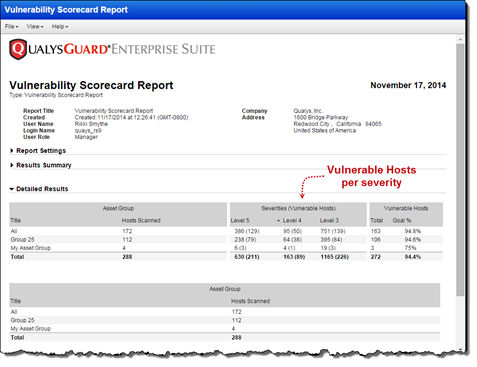Screen dimensions: 477x367
Task: Open the Help menu
Action: (60, 26)
